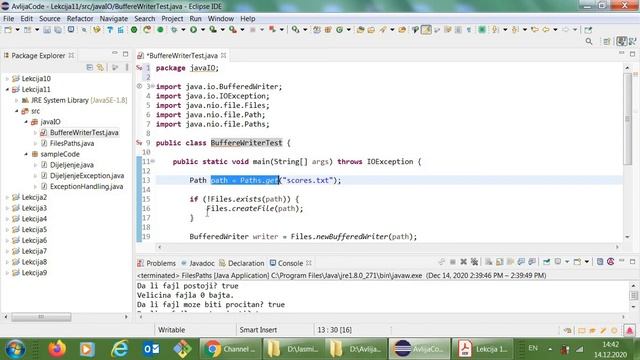This screenshot has width=640, height=360.
Task: Collapse the src folder
Action: tap(17, 111)
